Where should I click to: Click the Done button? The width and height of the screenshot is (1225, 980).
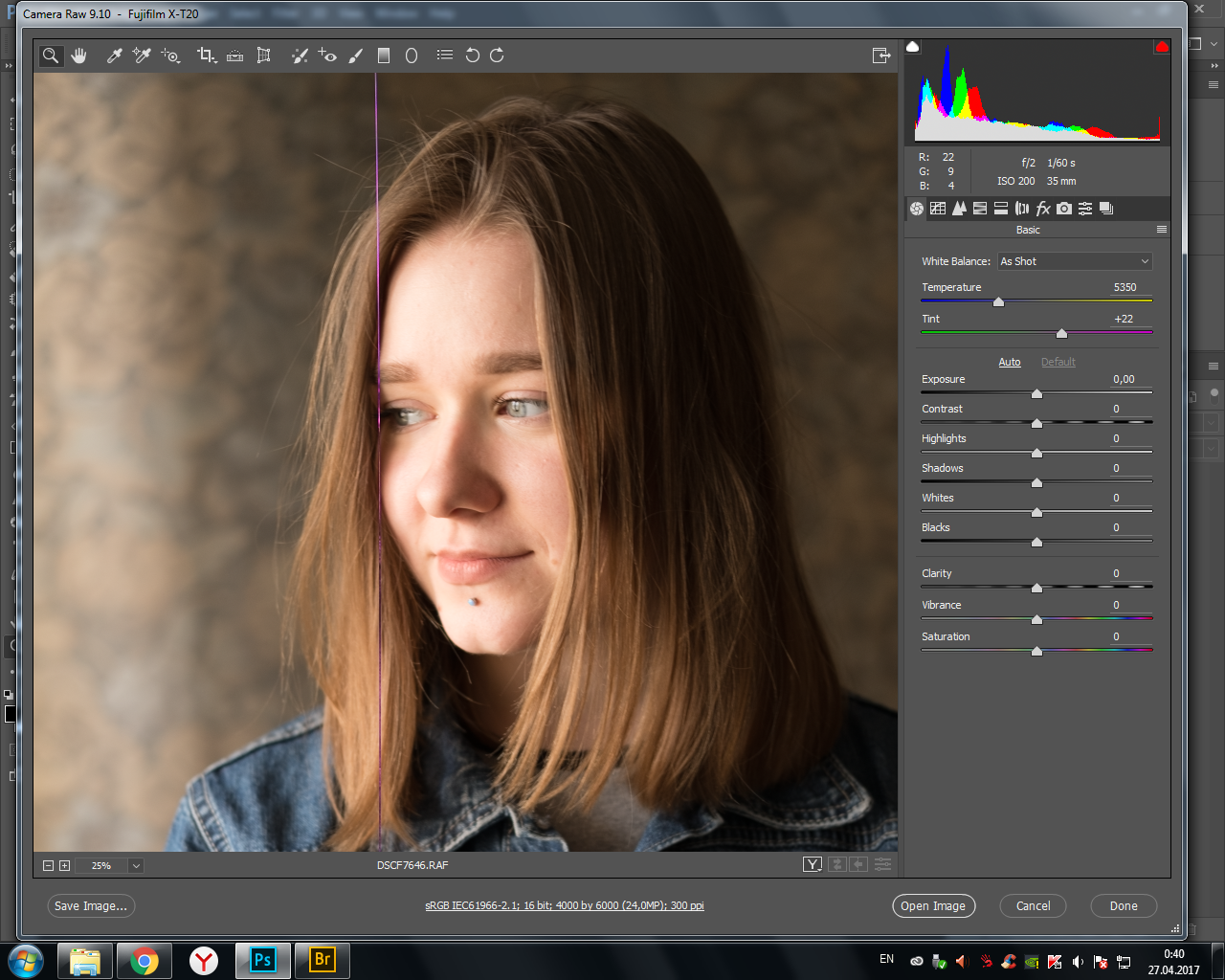(1124, 906)
